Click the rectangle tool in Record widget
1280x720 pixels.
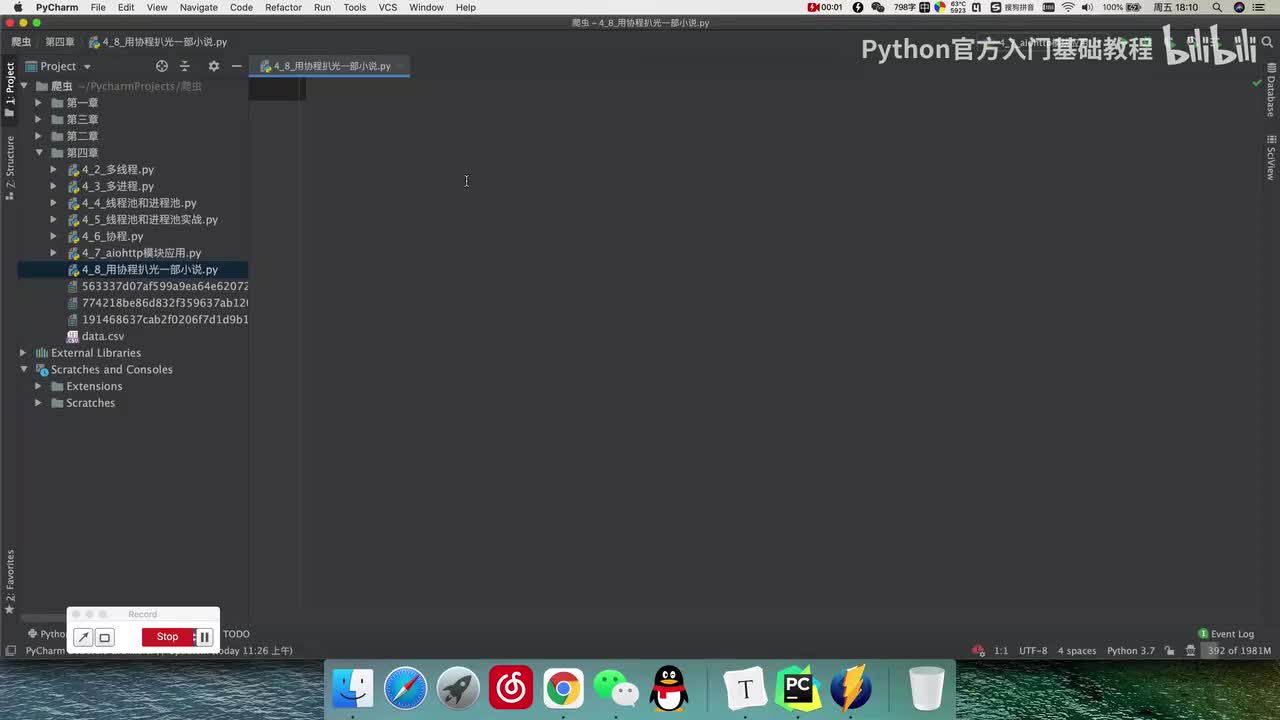pyautogui.click(x=104, y=637)
